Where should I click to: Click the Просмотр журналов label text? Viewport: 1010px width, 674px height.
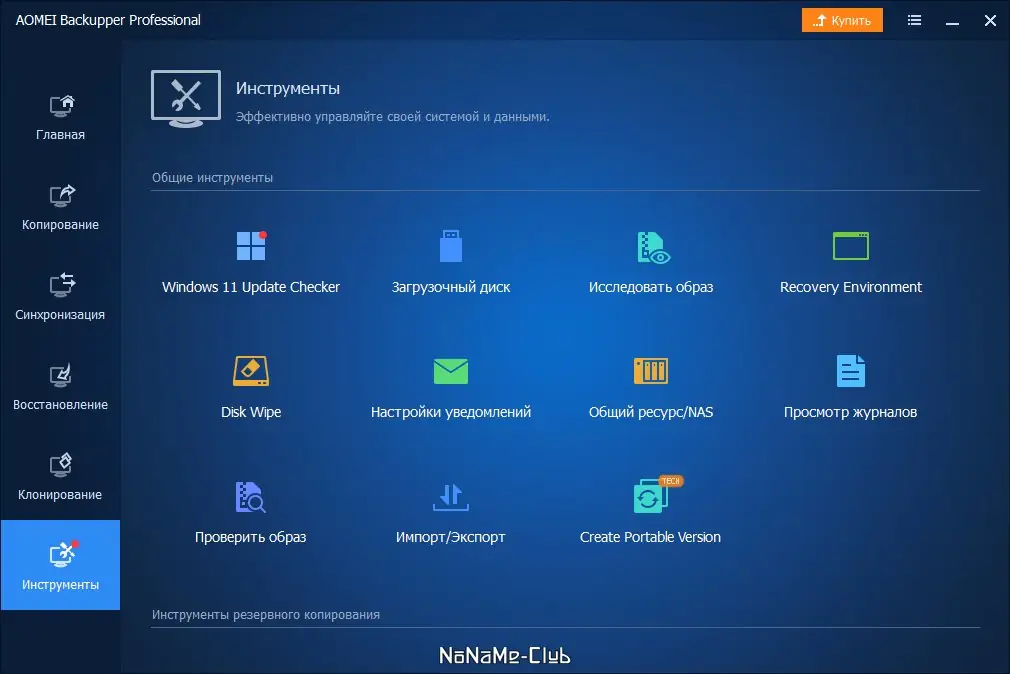point(850,412)
